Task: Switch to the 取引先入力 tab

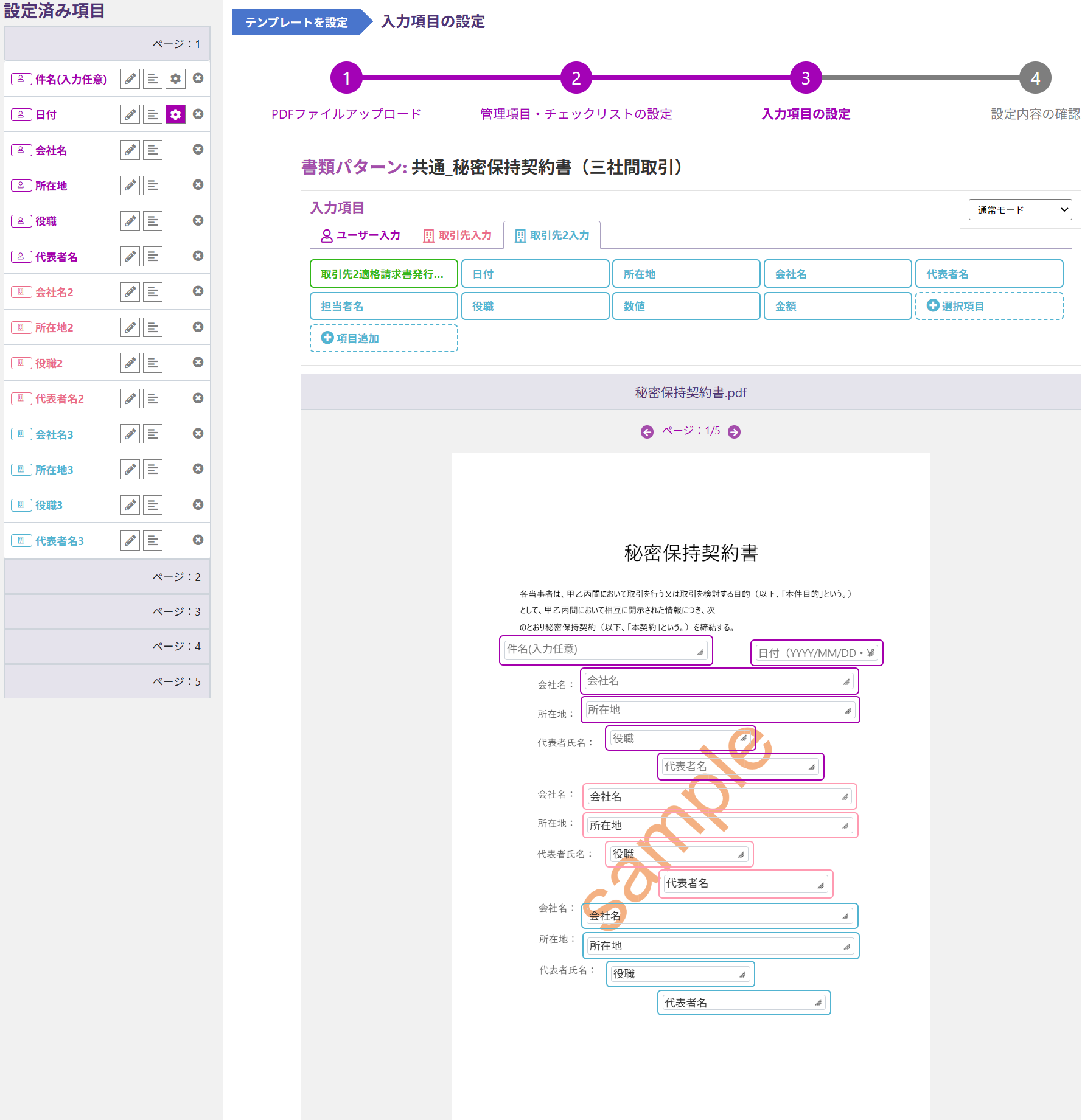Action: coord(458,235)
